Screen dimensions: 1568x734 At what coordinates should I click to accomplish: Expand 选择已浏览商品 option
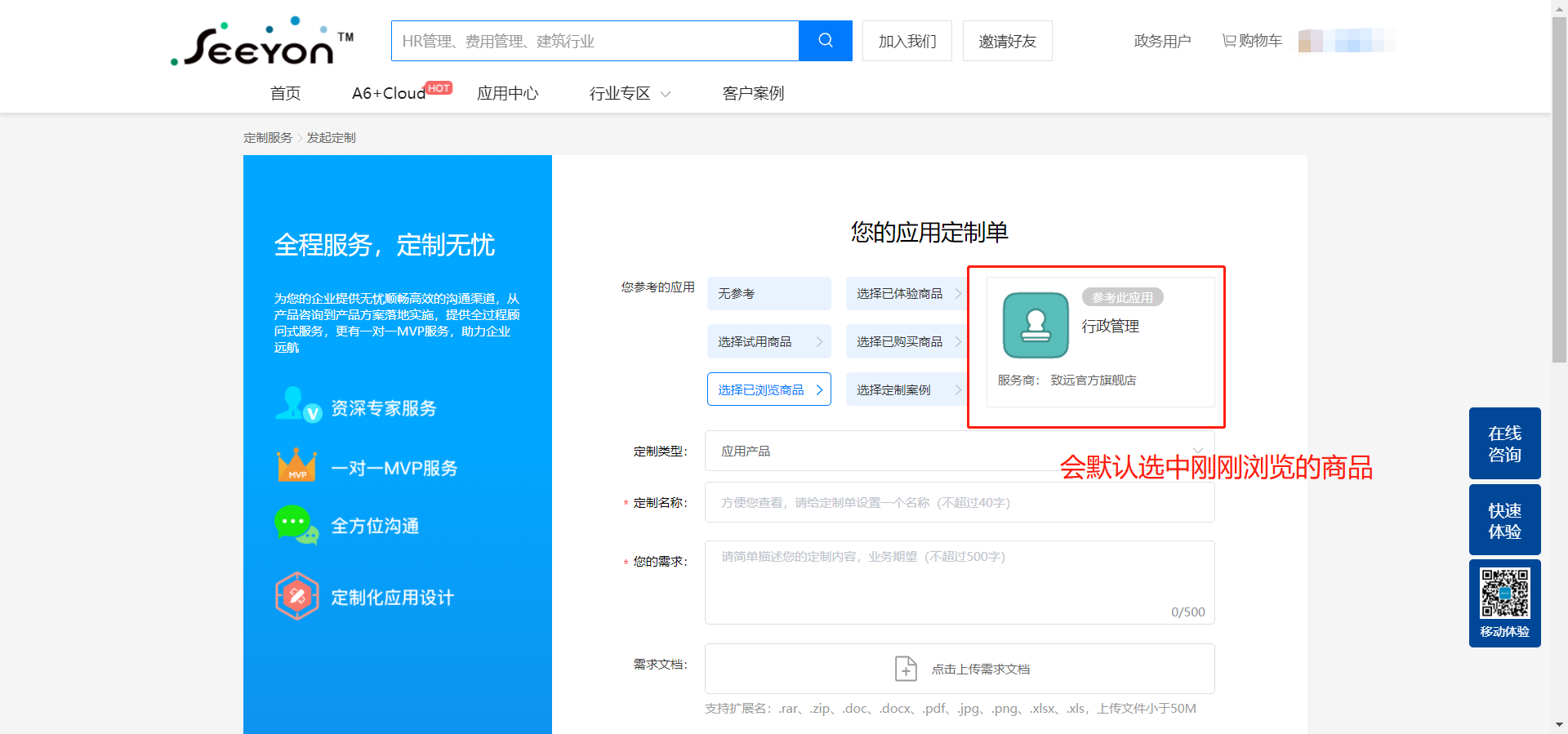tap(769, 389)
